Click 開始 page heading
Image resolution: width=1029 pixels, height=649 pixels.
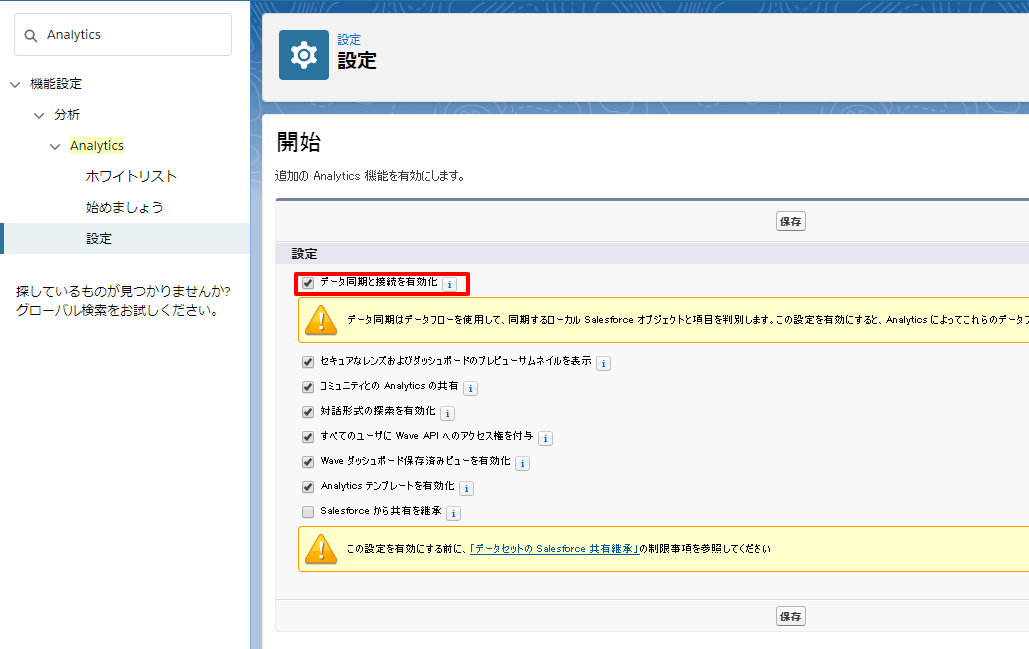click(299, 142)
